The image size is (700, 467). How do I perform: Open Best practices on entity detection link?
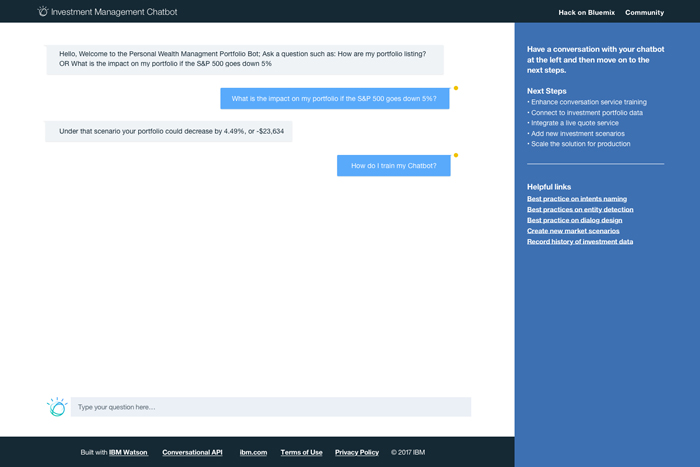tap(580, 209)
